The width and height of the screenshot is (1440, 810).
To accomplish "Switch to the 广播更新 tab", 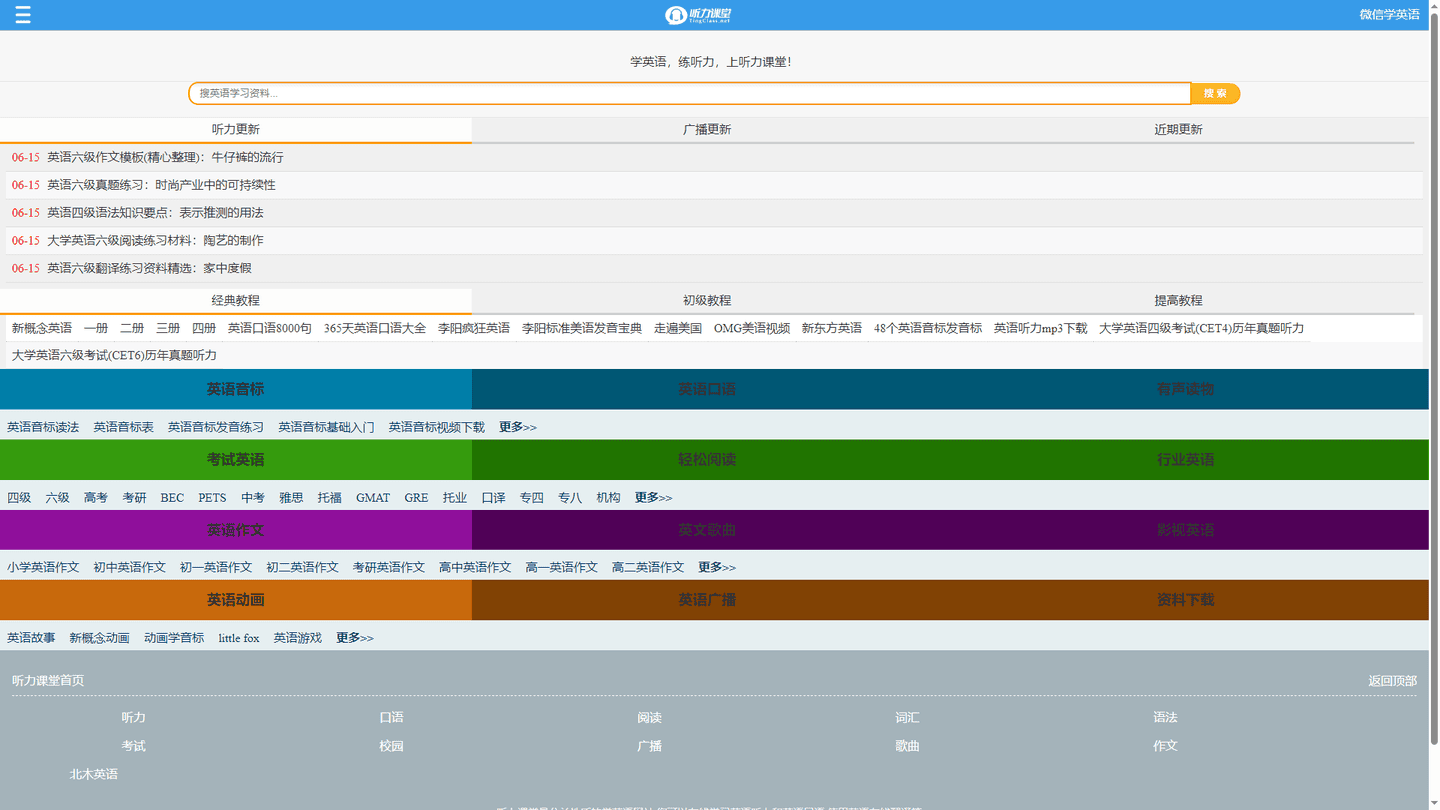I will [707, 130].
